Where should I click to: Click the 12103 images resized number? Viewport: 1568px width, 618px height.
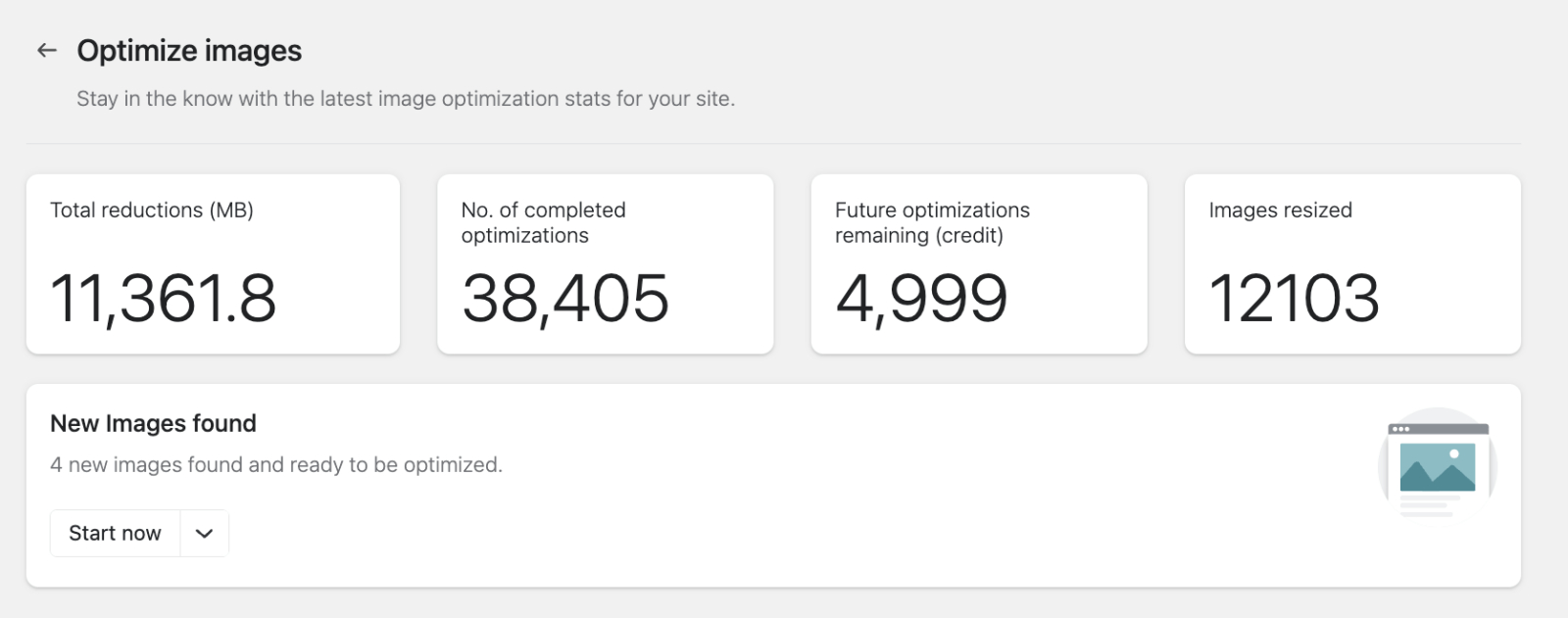1294,299
